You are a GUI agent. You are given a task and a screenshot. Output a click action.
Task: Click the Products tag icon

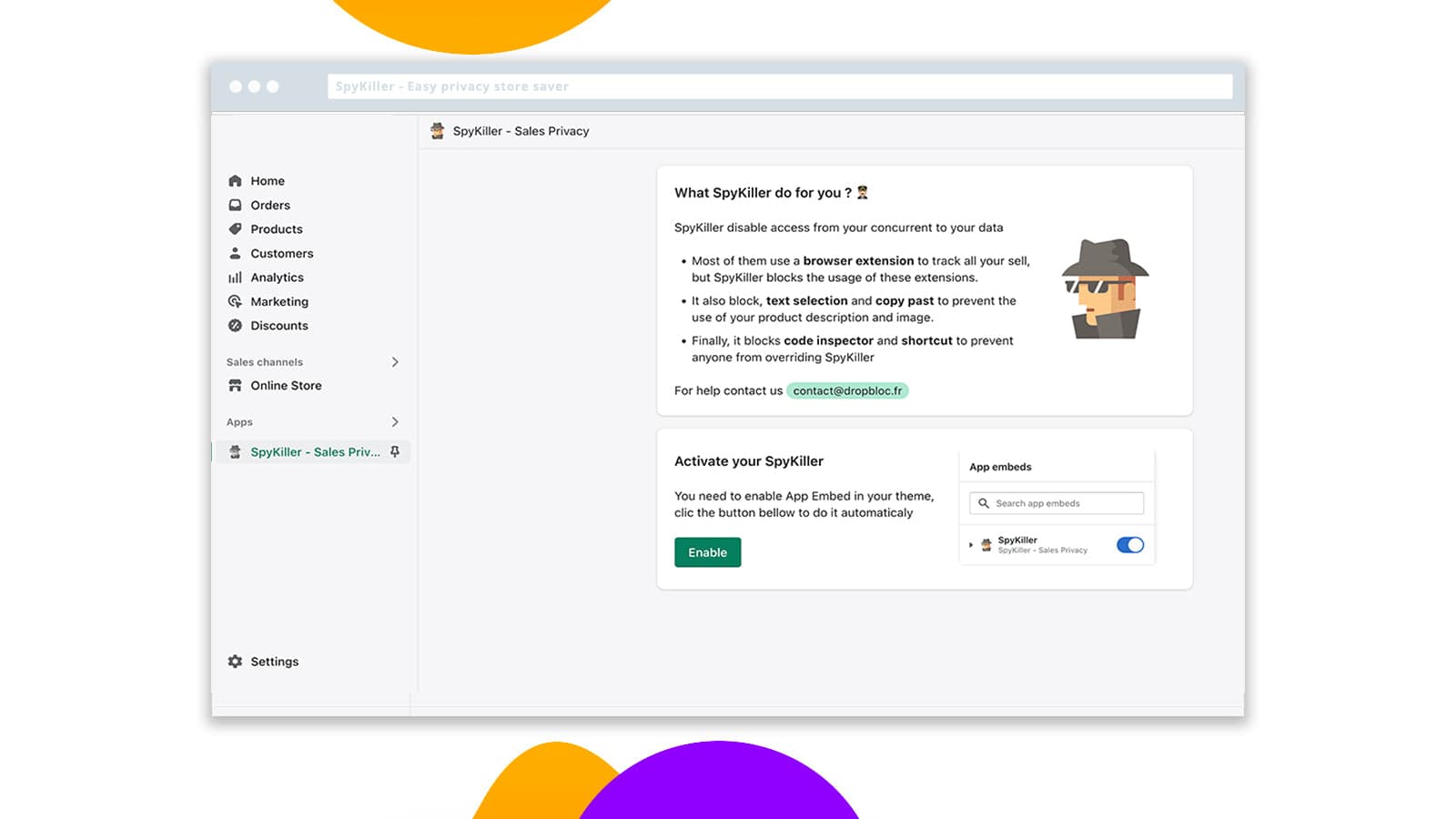click(x=235, y=229)
